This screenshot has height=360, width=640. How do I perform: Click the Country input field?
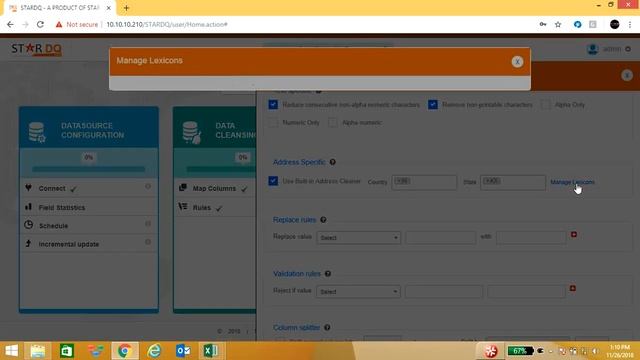424,182
